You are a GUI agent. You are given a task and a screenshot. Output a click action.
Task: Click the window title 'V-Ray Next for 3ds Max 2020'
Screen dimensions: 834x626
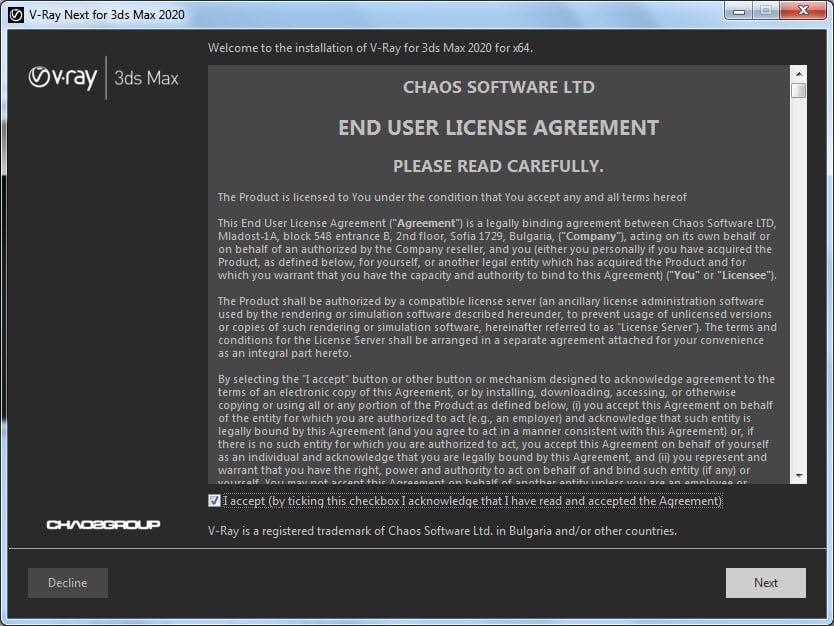[107, 15]
